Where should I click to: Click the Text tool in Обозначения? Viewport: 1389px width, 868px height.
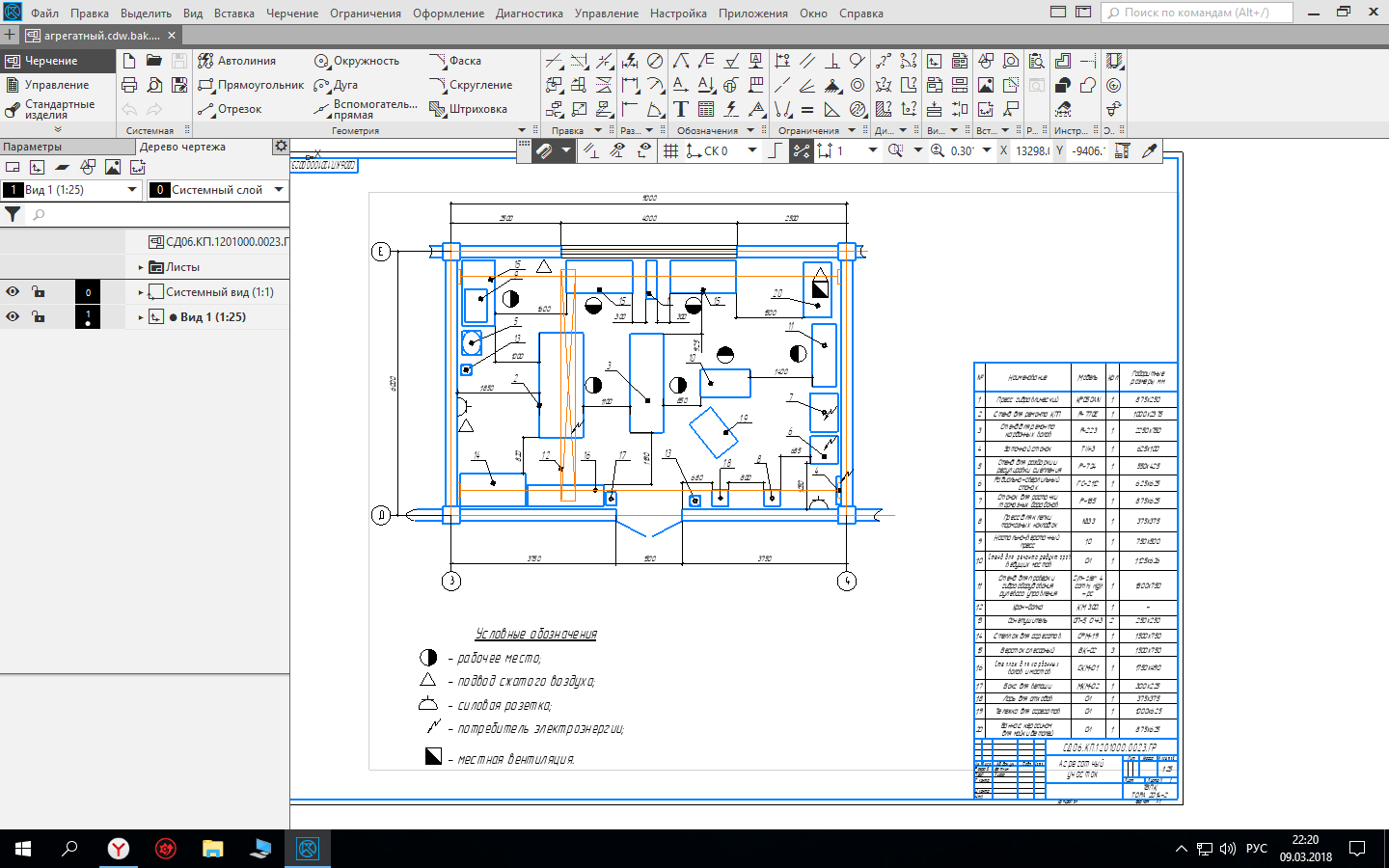[x=681, y=109]
